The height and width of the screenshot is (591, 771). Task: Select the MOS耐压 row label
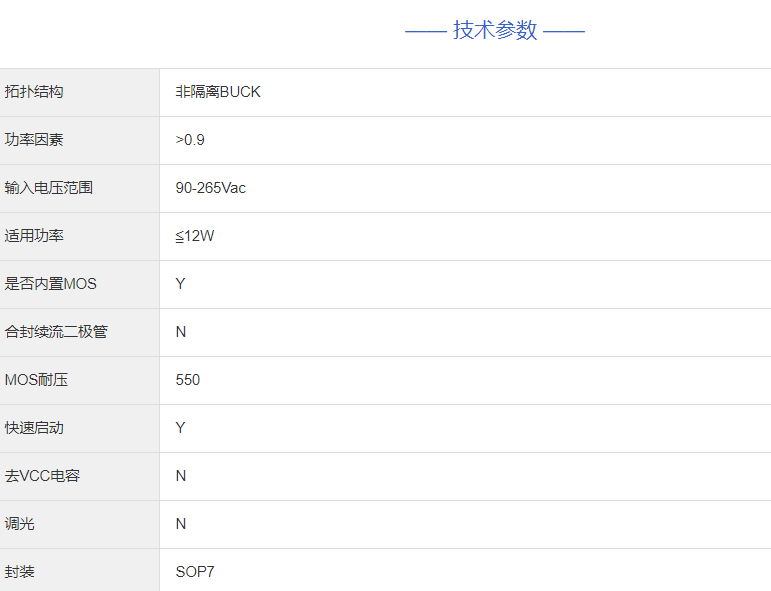(x=37, y=380)
